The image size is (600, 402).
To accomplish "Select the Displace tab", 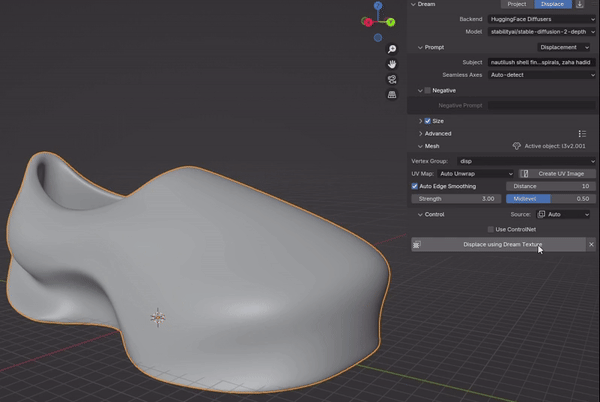I will [x=553, y=4].
